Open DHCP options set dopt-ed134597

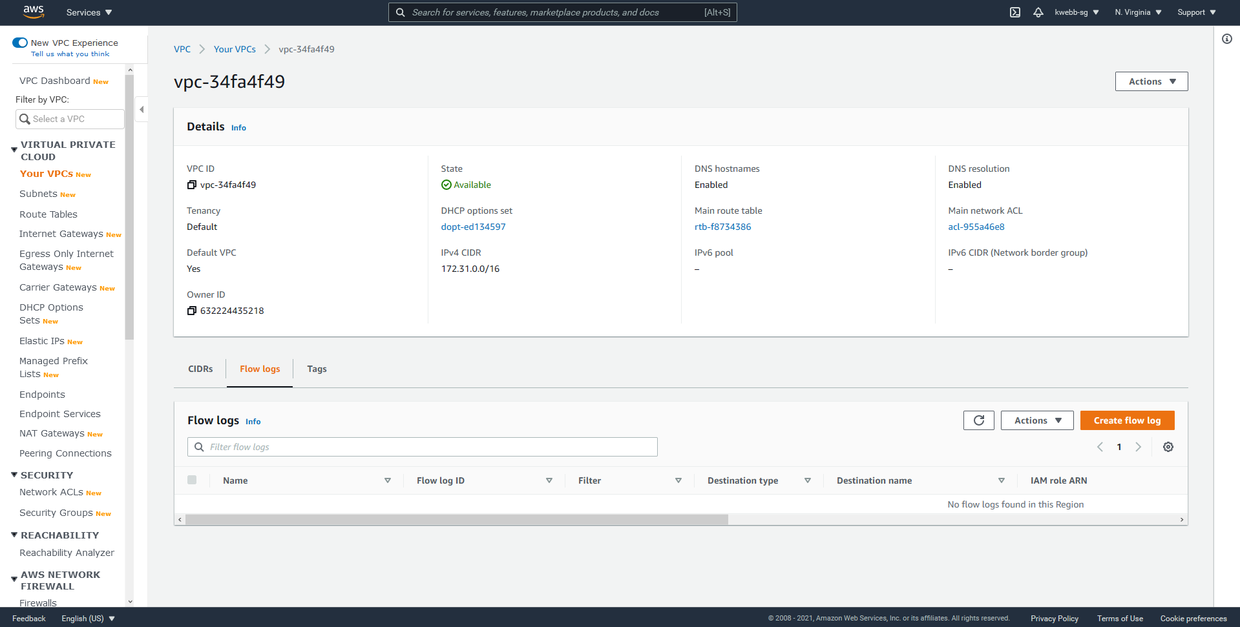coord(473,227)
